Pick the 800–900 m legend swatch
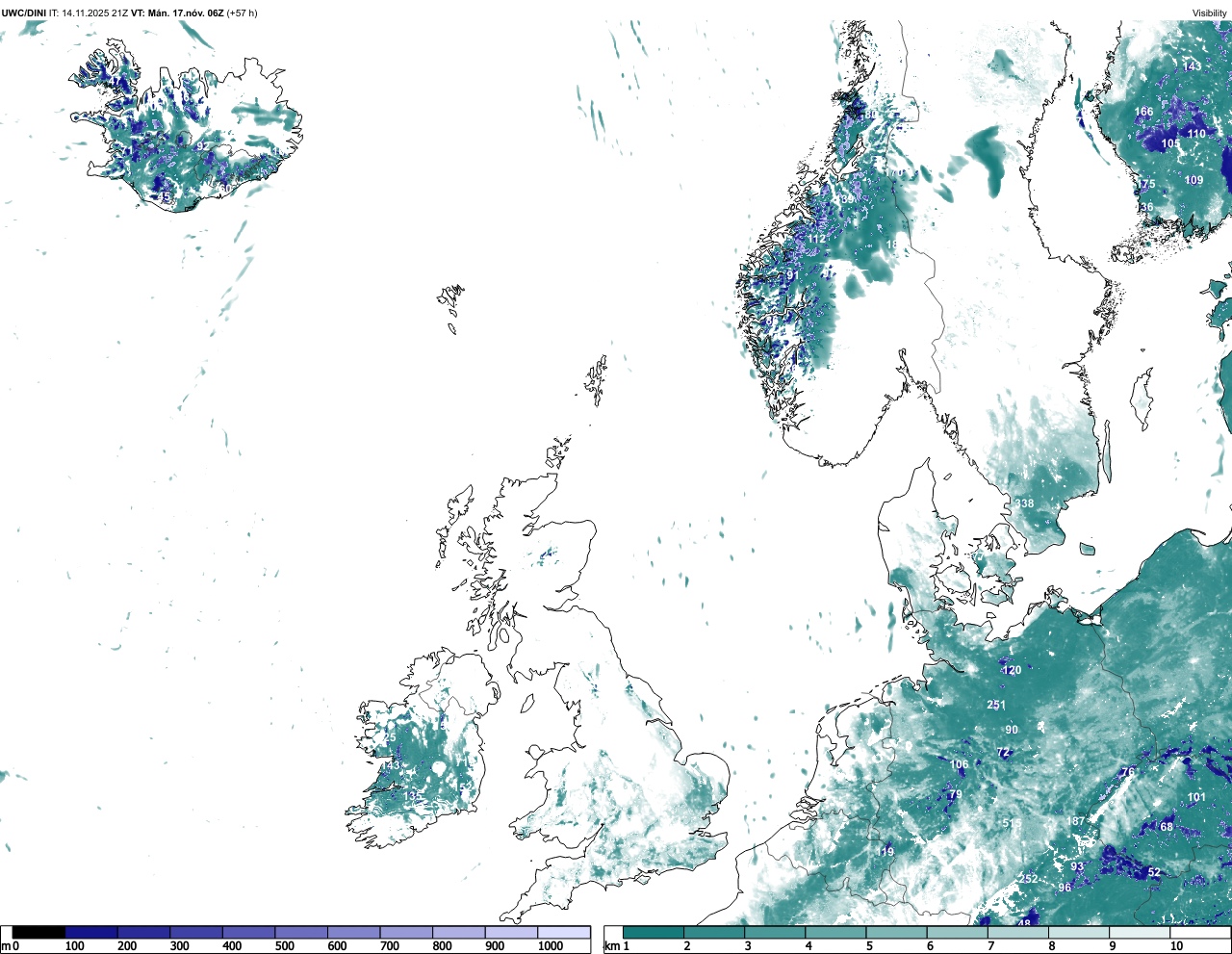Image resolution: width=1232 pixels, height=954 pixels. (x=458, y=932)
